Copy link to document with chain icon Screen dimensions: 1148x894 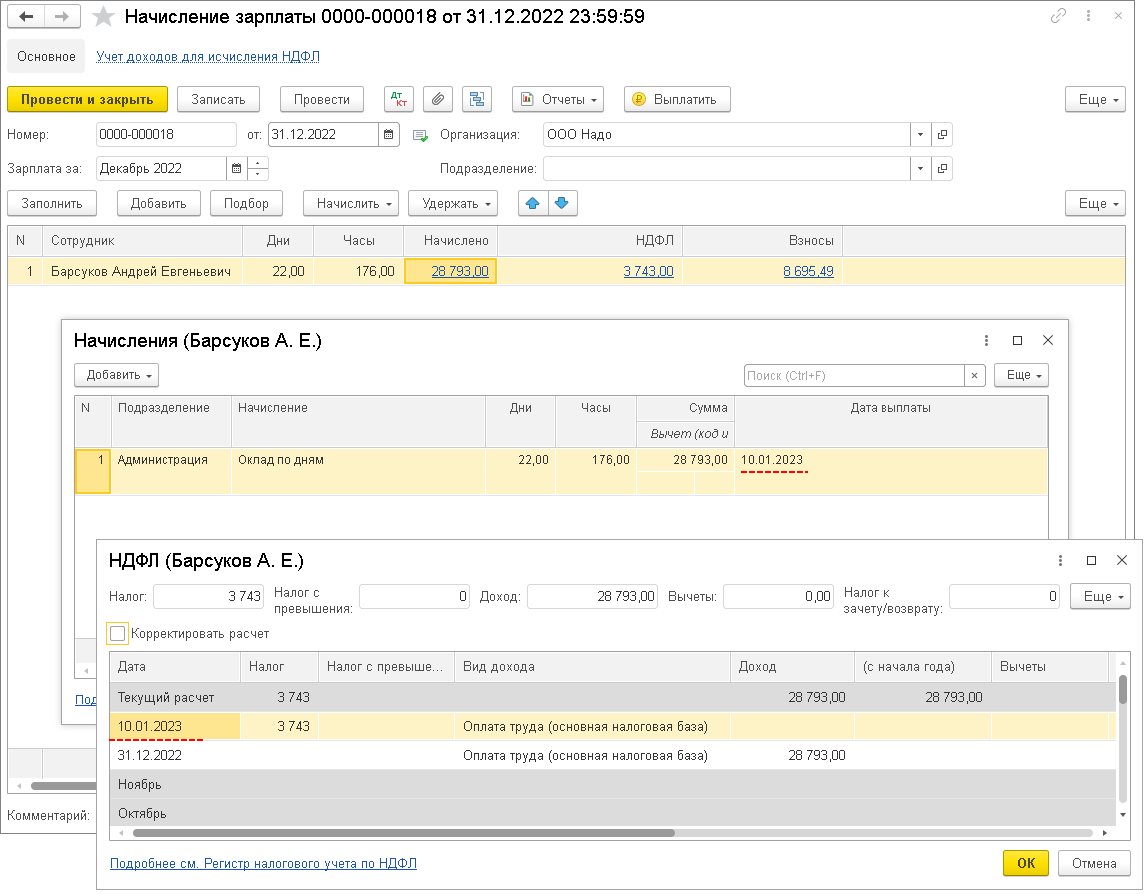[x=1058, y=15]
